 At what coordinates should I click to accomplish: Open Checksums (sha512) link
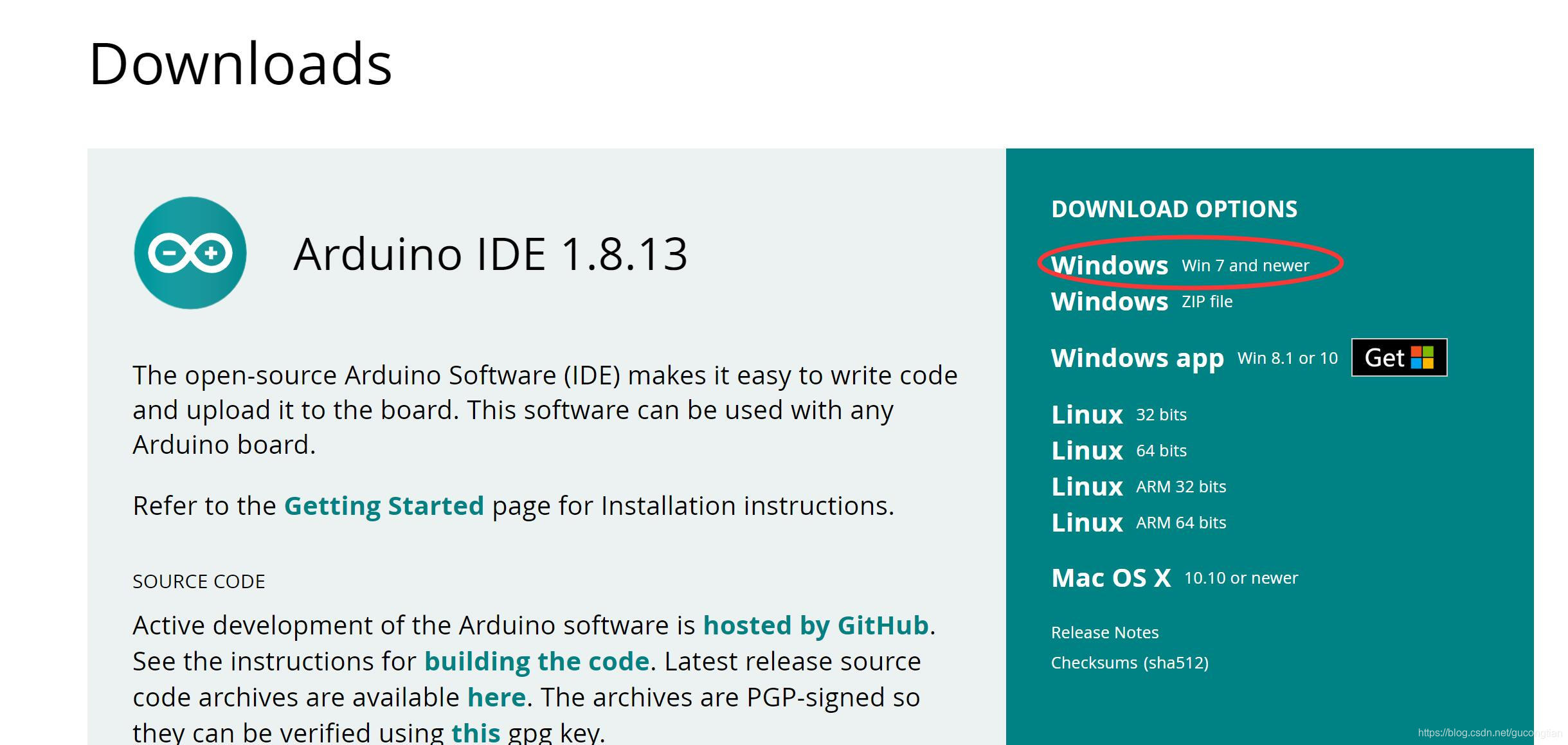point(1130,663)
